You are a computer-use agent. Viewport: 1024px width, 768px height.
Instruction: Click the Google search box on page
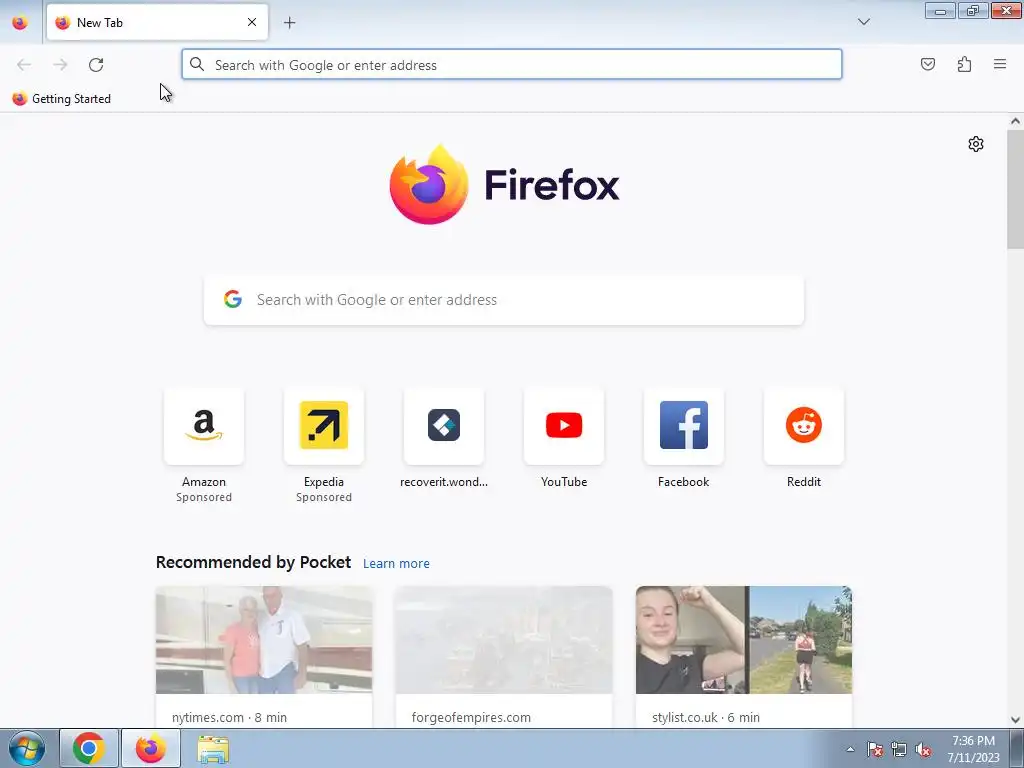tap(504, 300)
